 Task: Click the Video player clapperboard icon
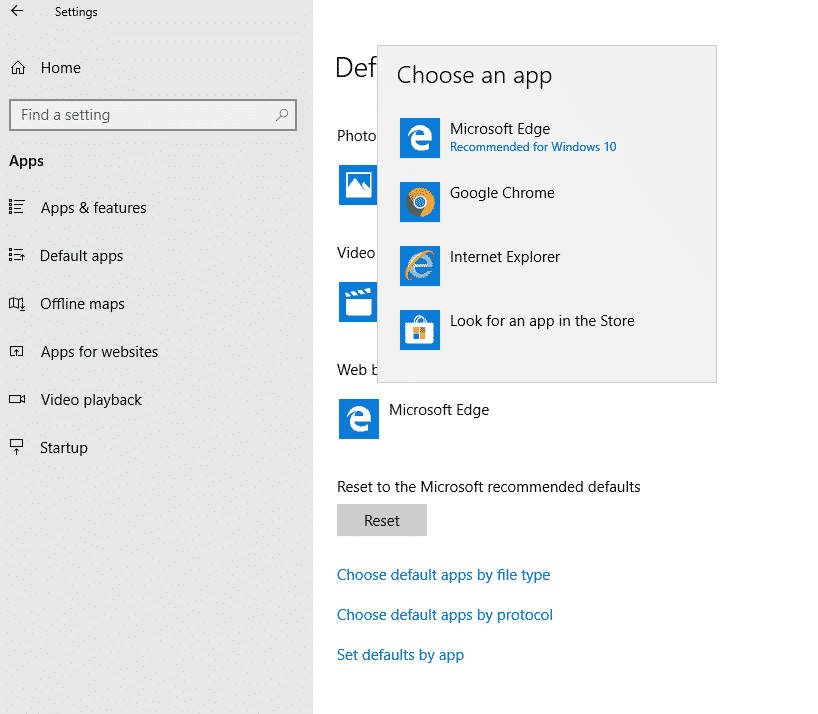(x=357, y=301)
